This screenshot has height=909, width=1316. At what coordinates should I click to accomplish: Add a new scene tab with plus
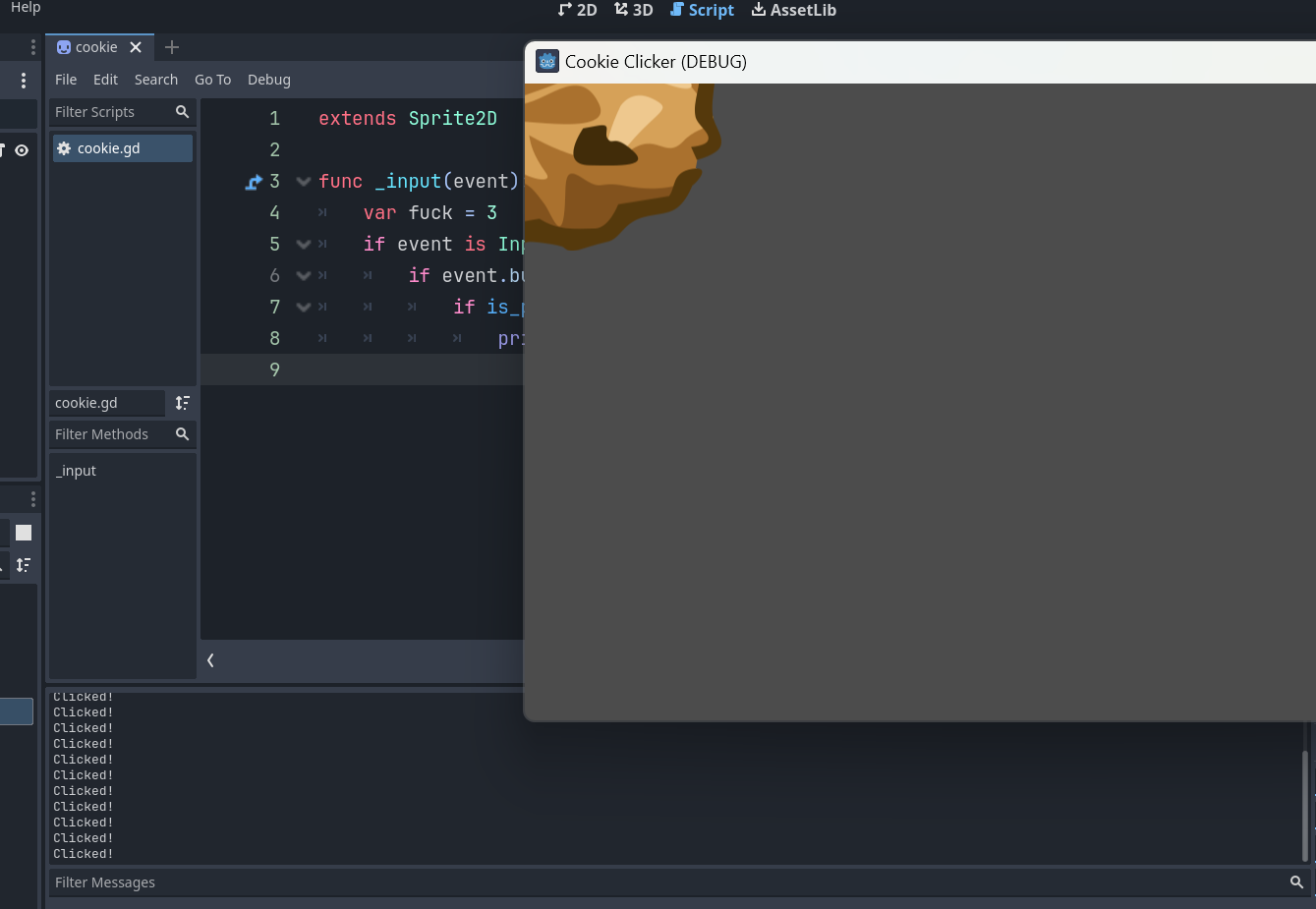172,47
